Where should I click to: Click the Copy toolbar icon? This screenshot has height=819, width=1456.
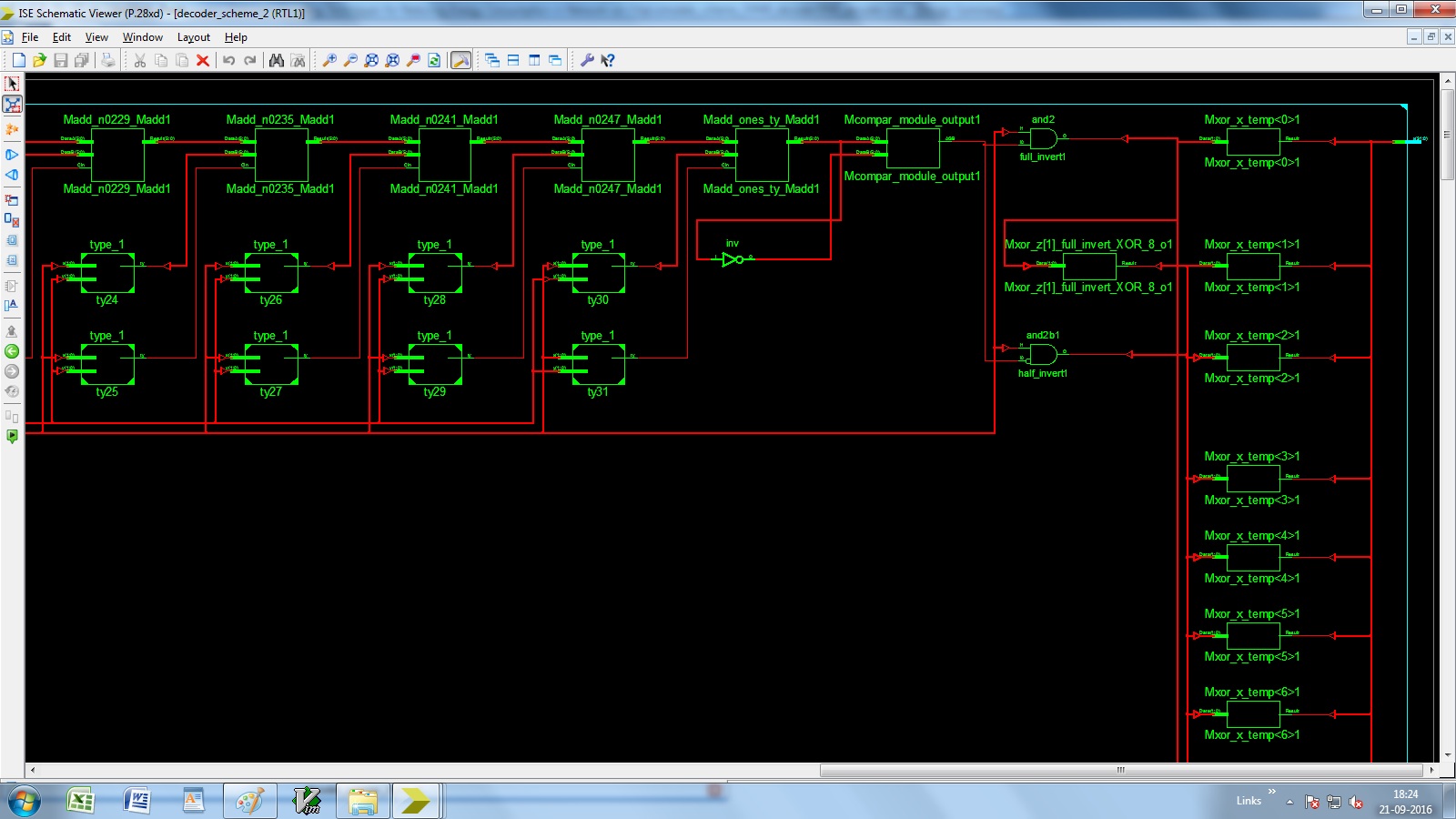pos(161,60)
